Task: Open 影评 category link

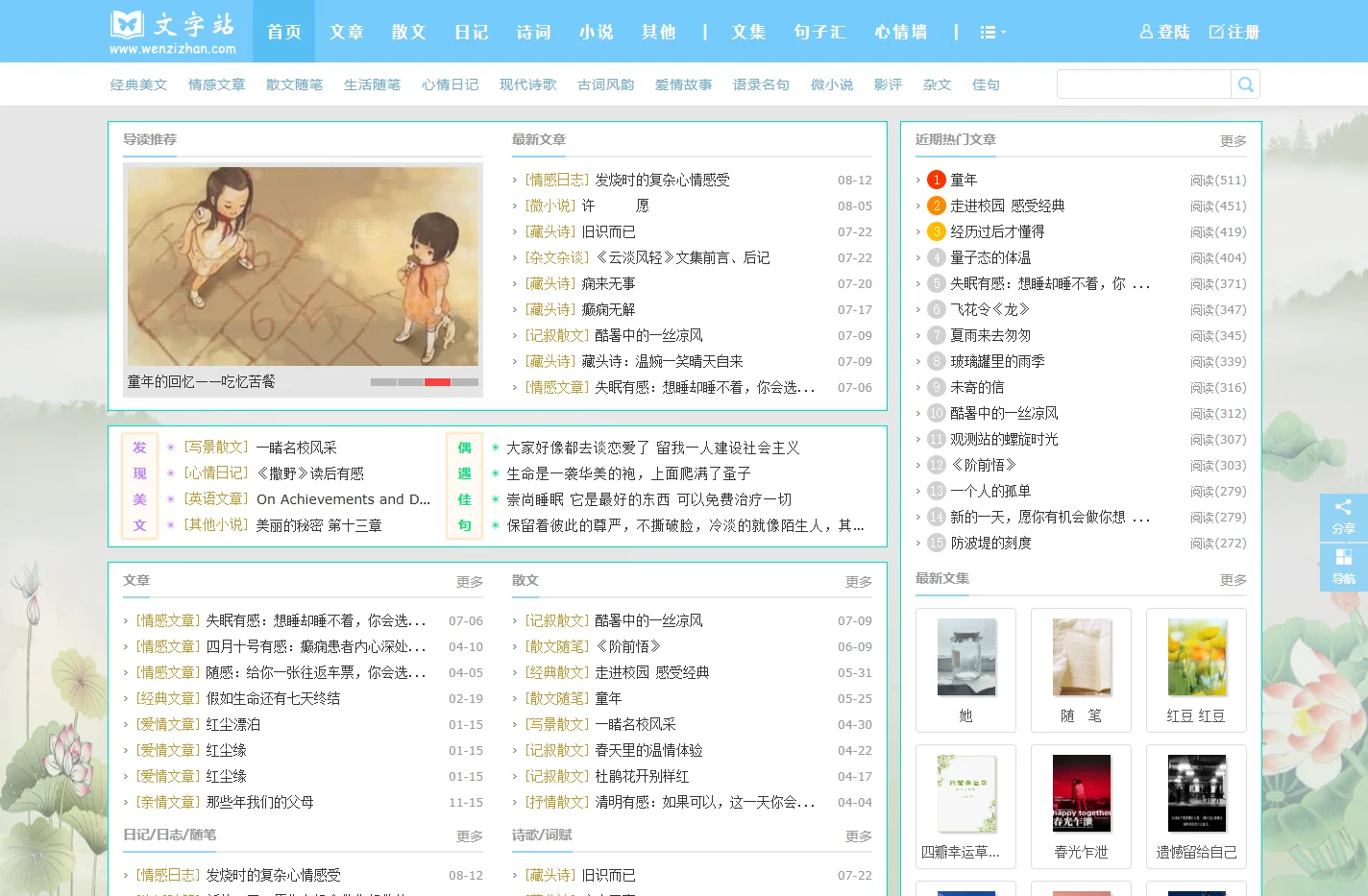Action: pos(889,85)
